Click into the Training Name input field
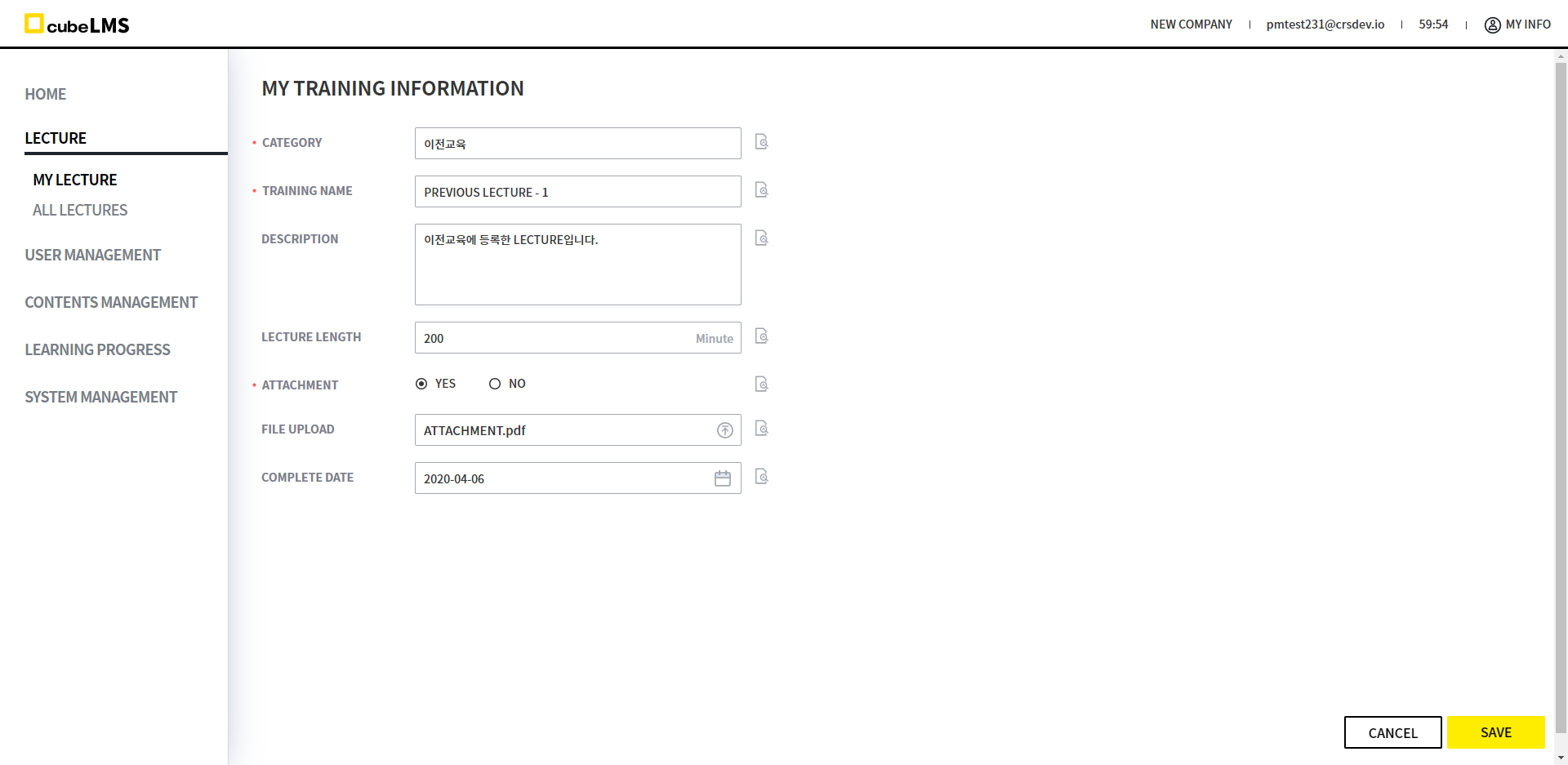 (577, 192)
